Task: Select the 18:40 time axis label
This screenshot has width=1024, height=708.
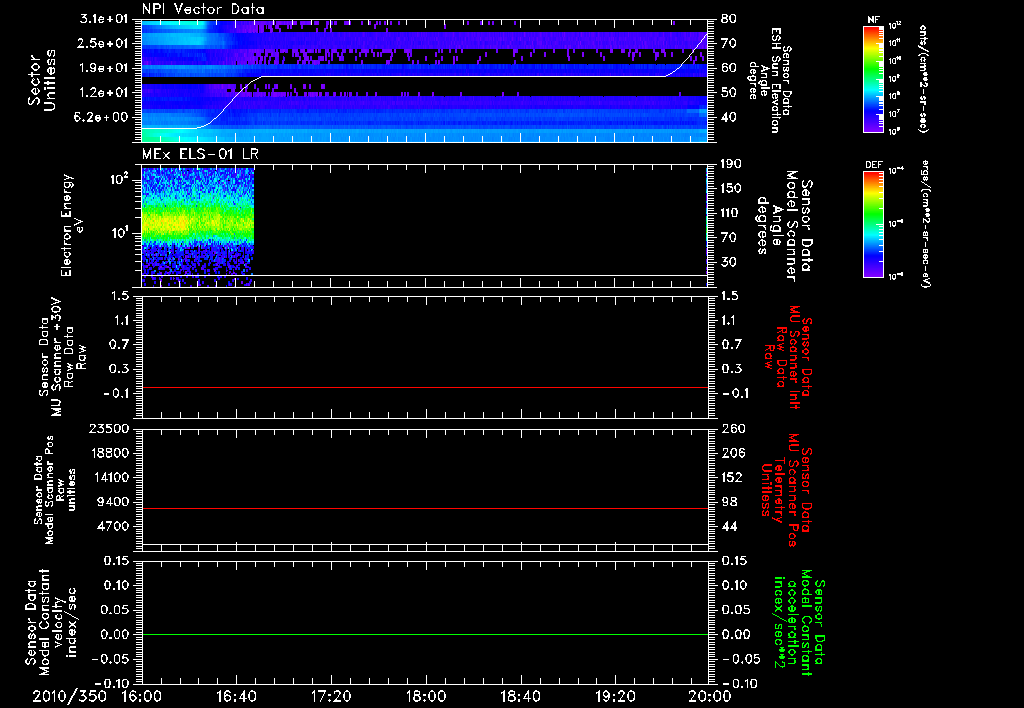Action: point(520,696)
